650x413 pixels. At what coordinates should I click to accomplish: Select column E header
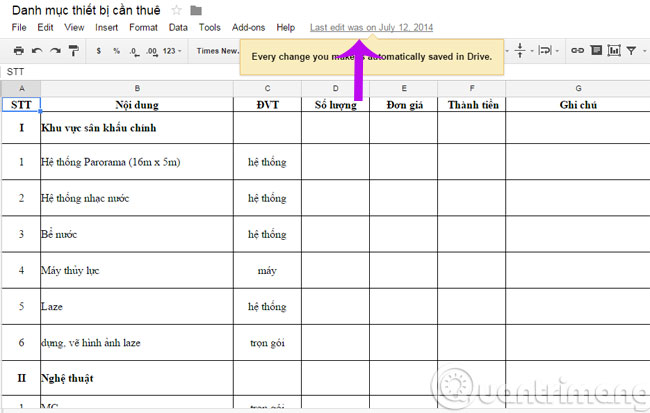(x=403, y=88)
